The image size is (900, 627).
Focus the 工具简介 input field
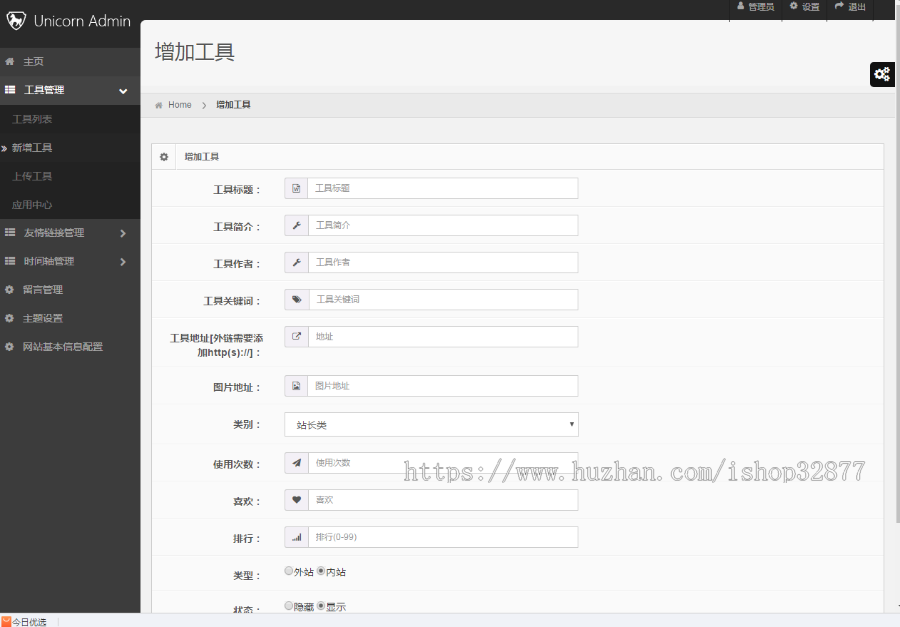point(443,226)
